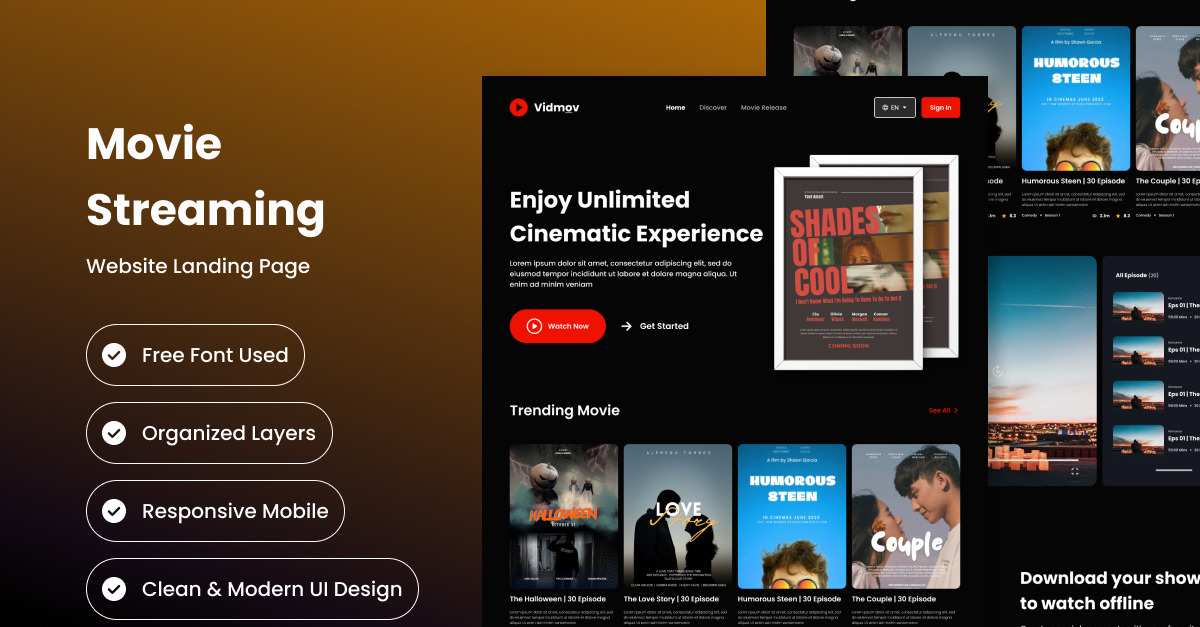The image size is (1200, 627).
Task: Click the Clean & Modern UI Design pill
Action: (x=252, y=589)
